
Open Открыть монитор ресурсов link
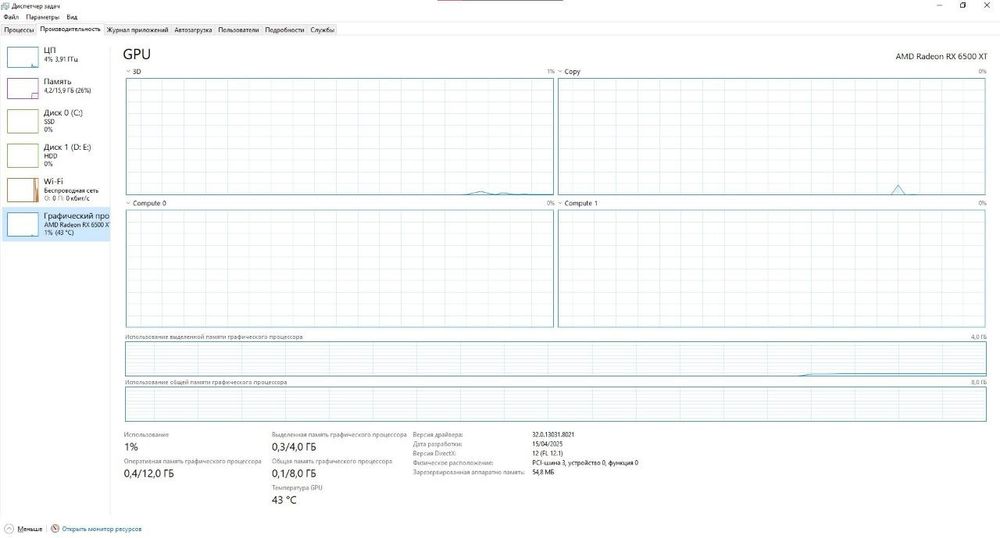tap(101, 529)
